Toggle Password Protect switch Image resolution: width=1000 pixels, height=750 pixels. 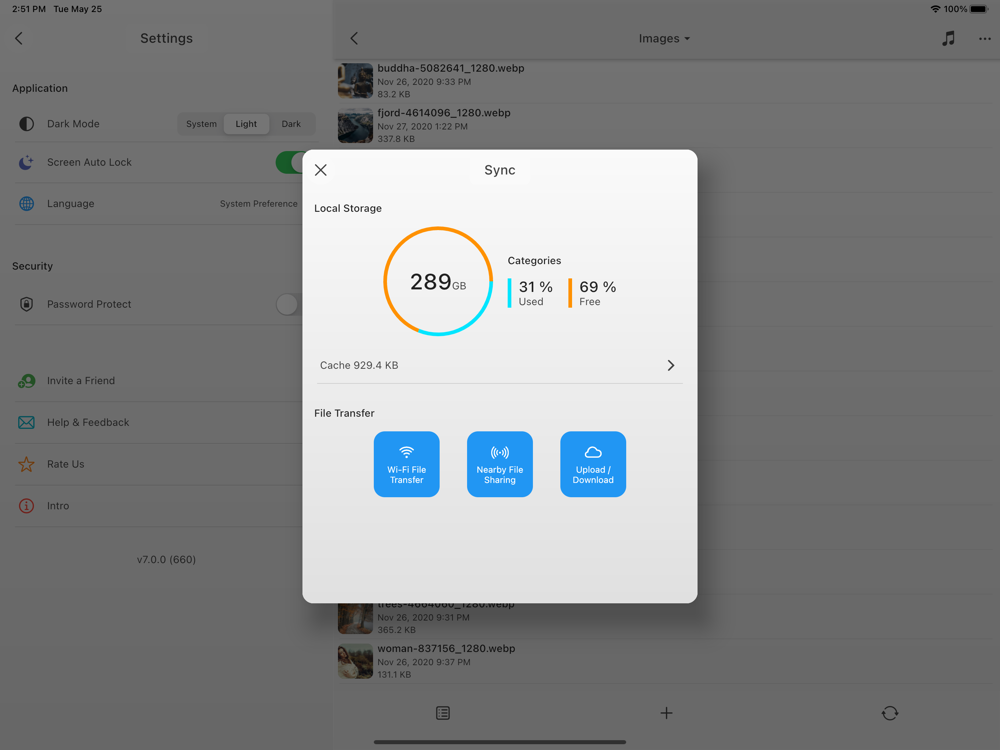point(289,304)
